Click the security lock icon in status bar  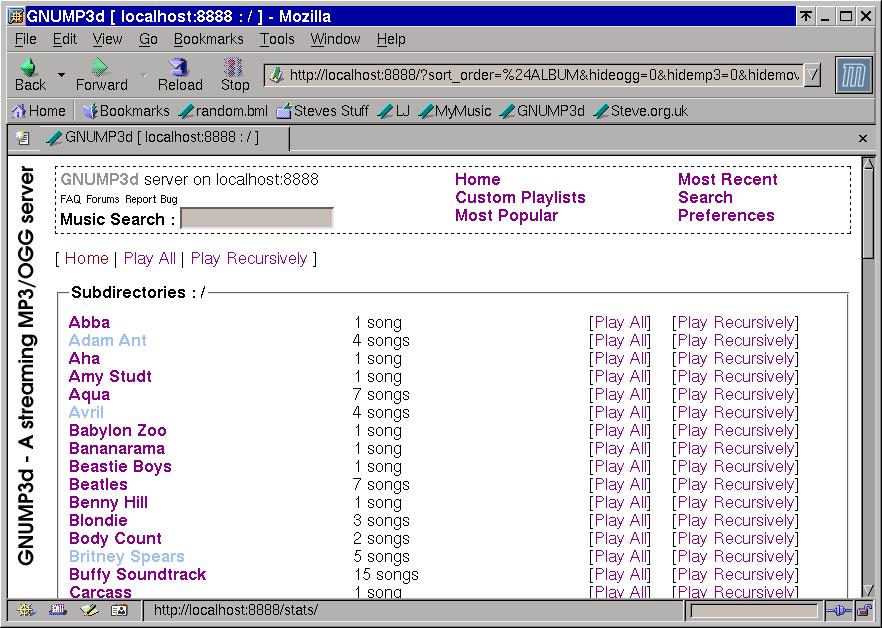[x=863, y=610]
